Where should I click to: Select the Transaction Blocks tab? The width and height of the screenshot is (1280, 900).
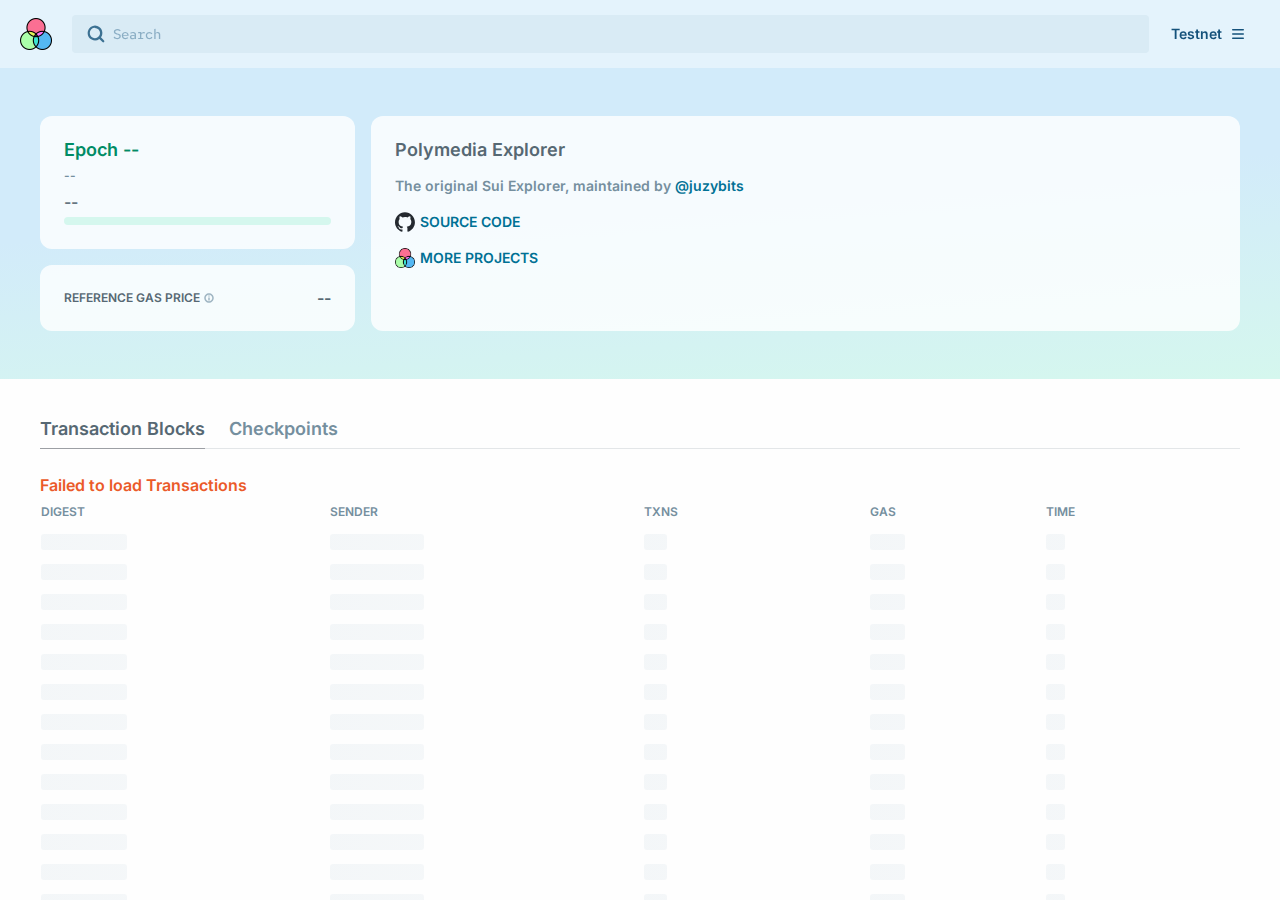tap(122, 429)
